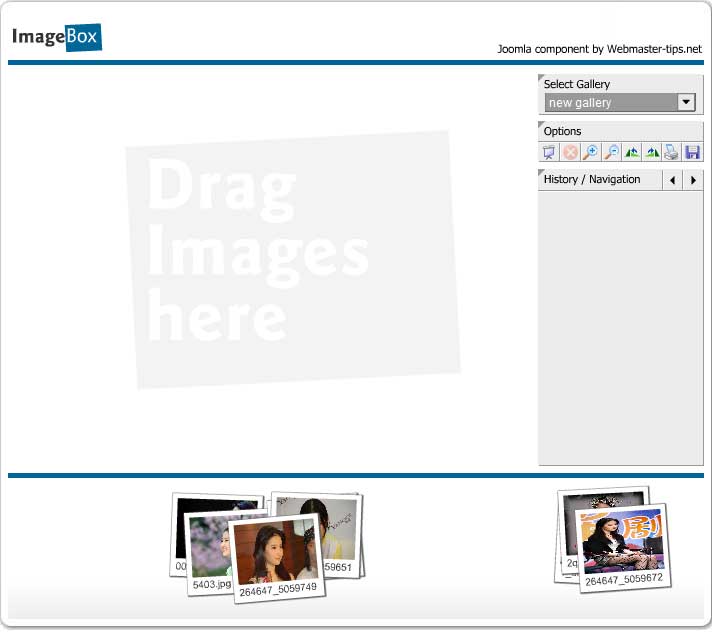The image size is (712, 632).
Task: Select the 264647_5059672 photo thumbnail
Action: coord(621,545)
